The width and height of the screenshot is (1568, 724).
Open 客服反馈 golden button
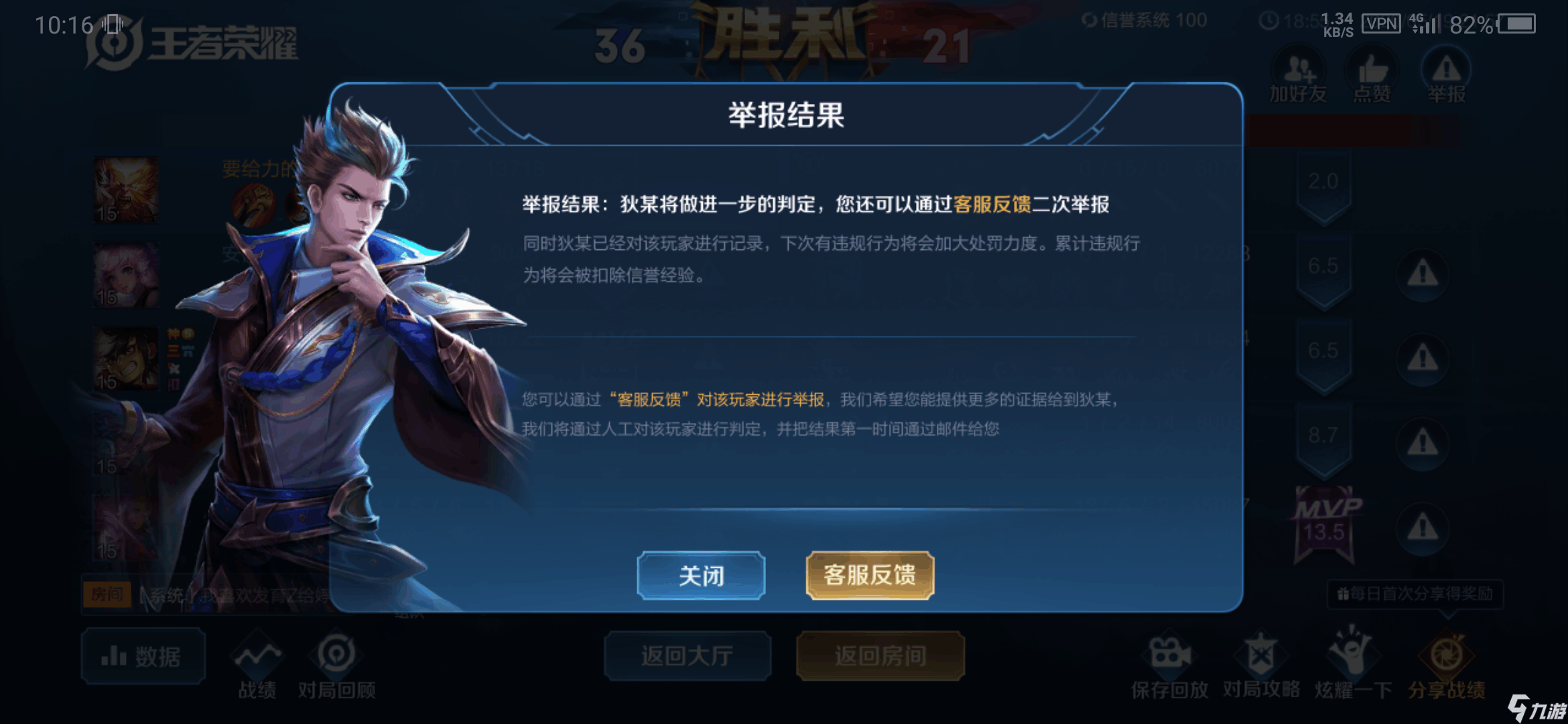click(870, 575)
